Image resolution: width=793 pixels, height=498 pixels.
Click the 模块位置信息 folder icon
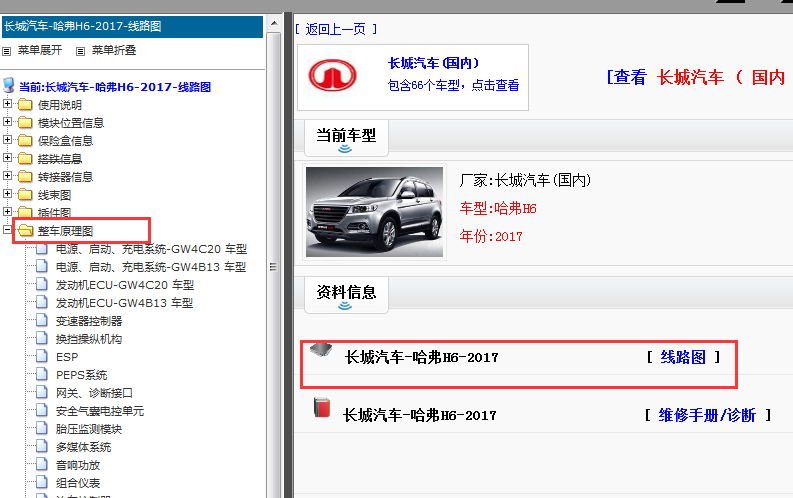click(x=25, y=122)
